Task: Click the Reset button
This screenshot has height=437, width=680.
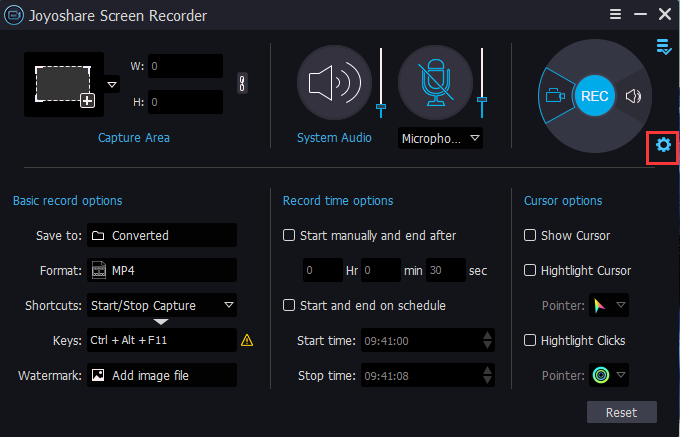Action: (x=621, y=412)
